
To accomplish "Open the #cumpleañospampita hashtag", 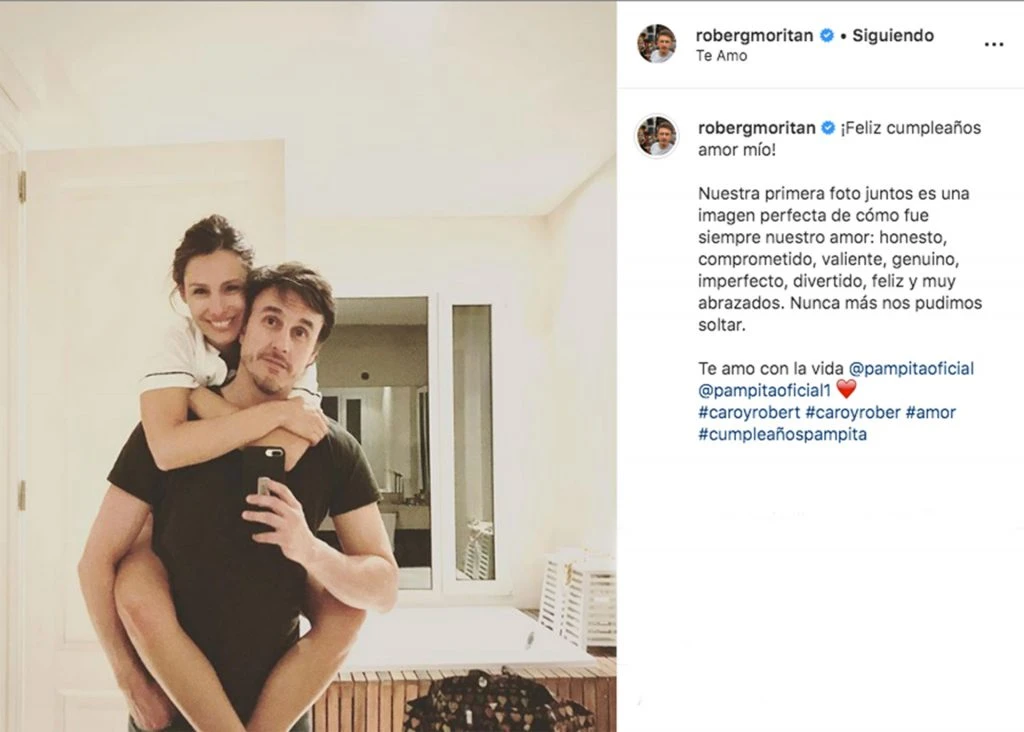I will coord(782,434).
